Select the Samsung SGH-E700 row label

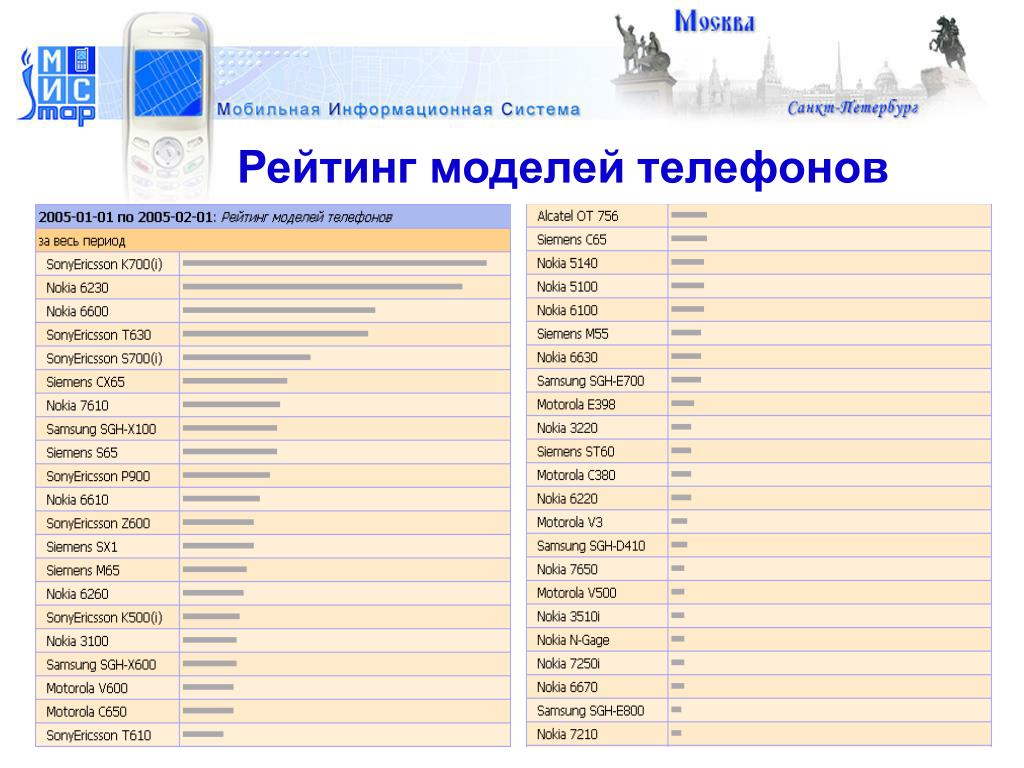(590, 381)
